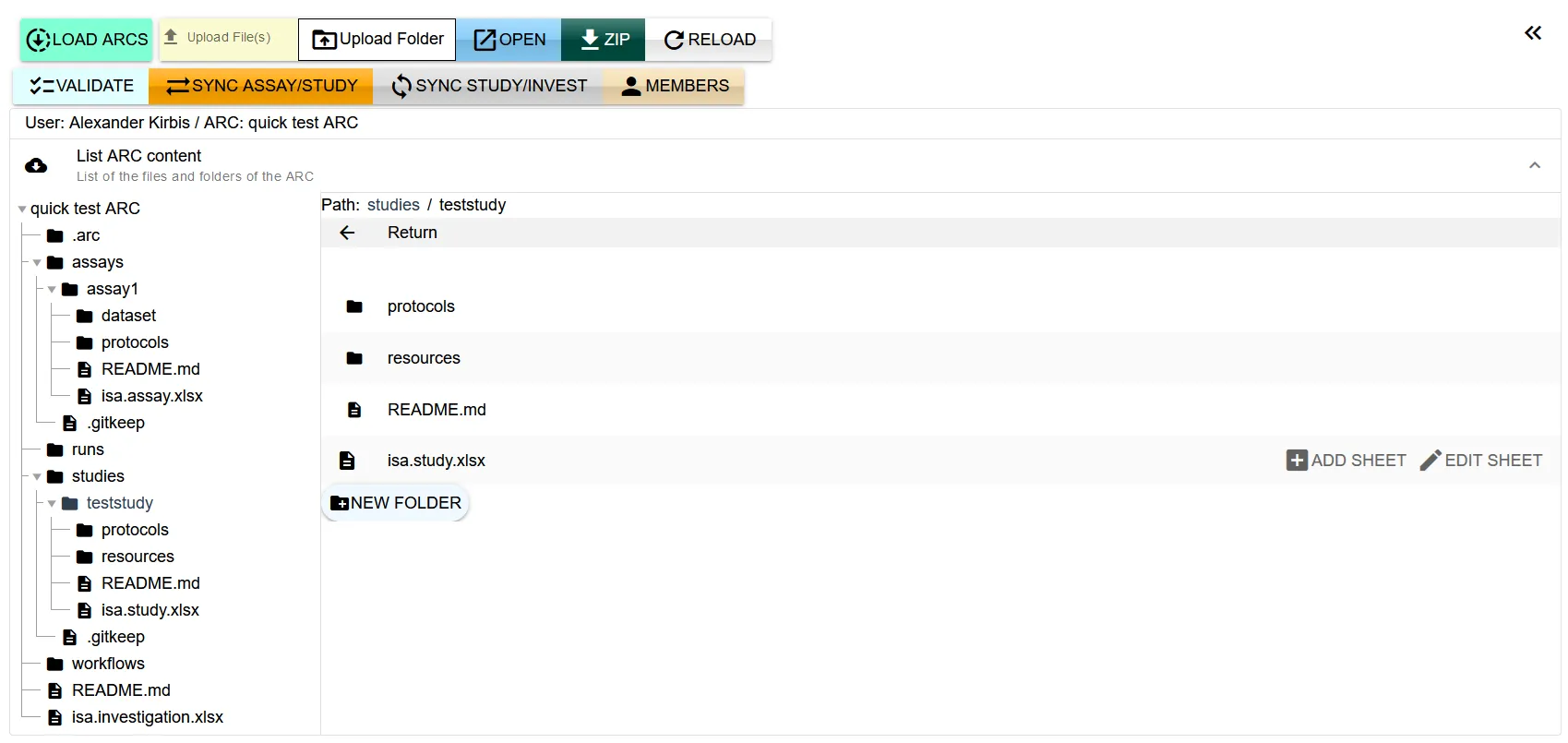Screen dimensions: 1568x743
Task: Collapse the assays tree node
Action: (x=37, y=263)
